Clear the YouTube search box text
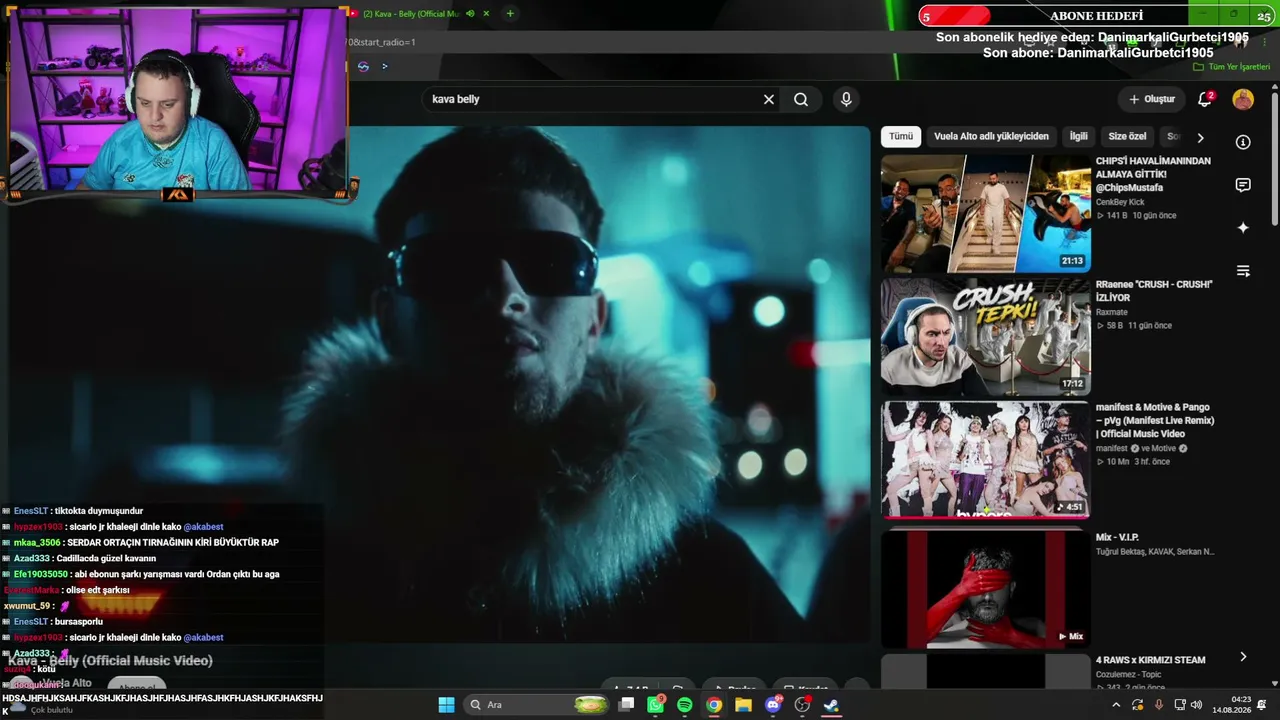 coord(769,100)
